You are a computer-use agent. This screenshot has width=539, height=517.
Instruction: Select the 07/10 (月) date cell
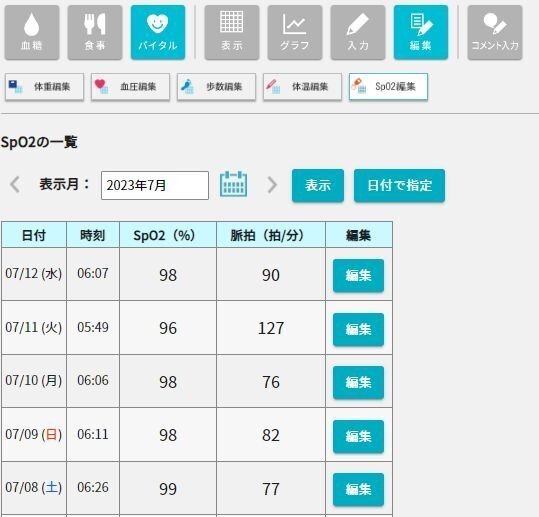click(x=34, y=381)
